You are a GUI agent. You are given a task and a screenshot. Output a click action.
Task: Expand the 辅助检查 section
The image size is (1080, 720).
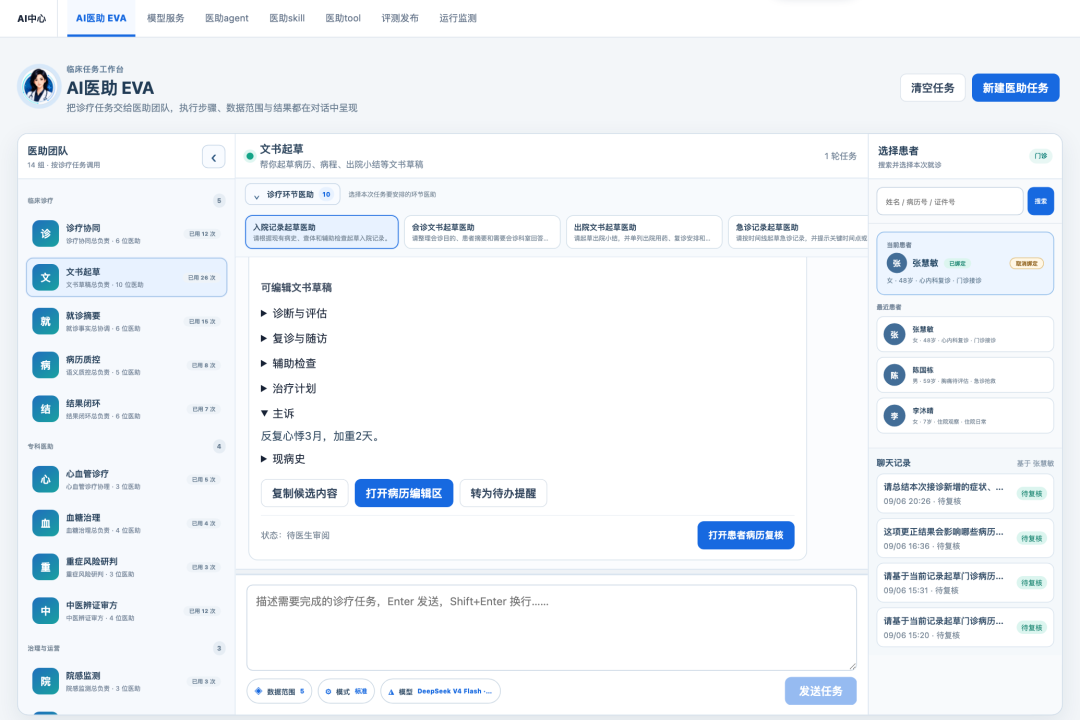coord(289,363)
